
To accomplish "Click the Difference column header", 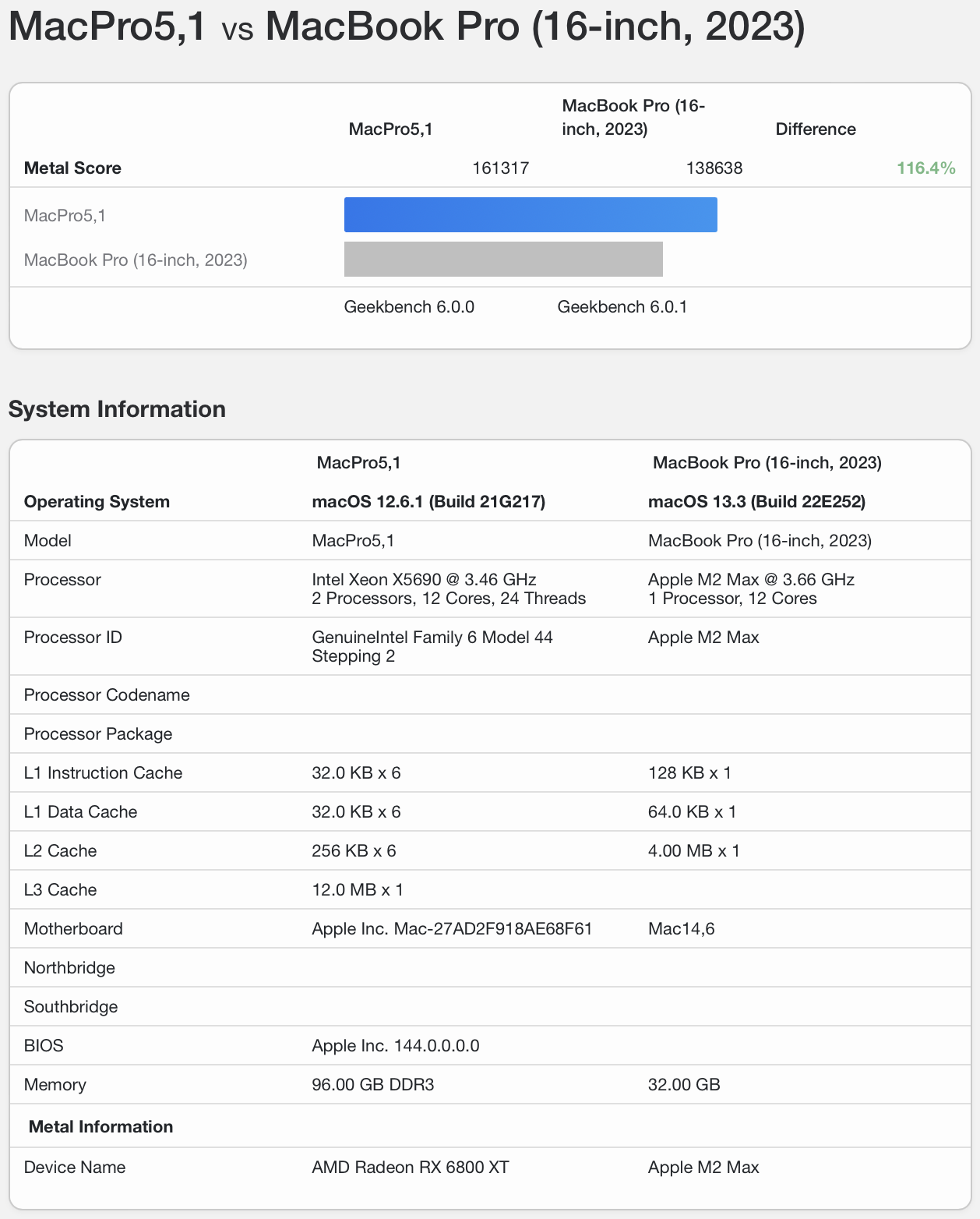I will point(816,129).
